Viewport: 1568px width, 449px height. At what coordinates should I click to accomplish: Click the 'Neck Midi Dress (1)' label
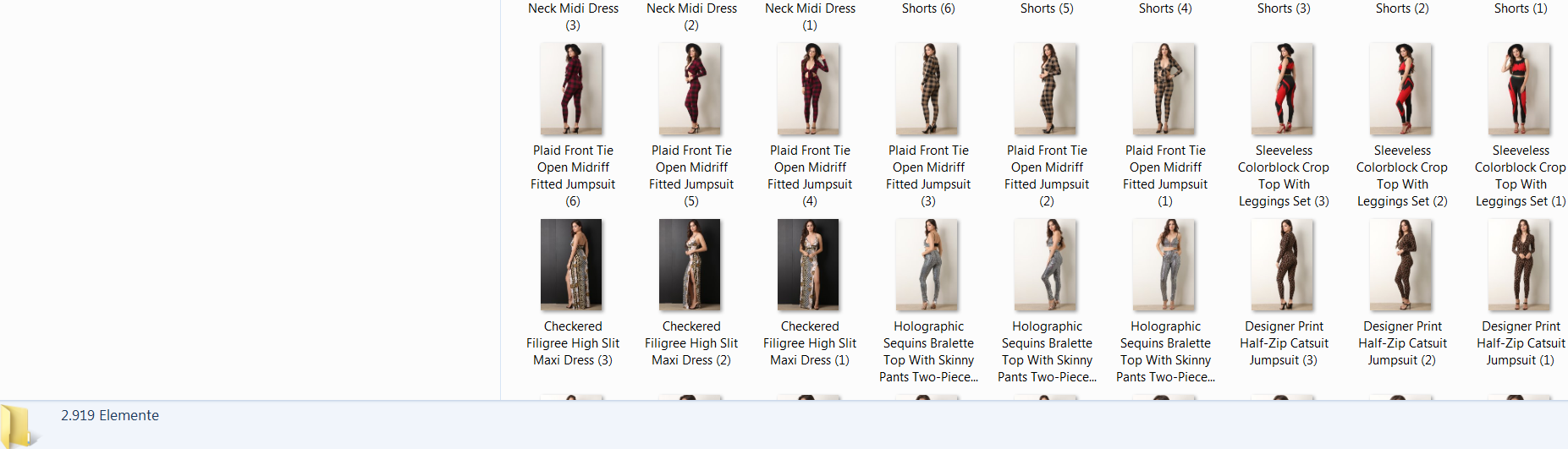(x=810, y=16)
